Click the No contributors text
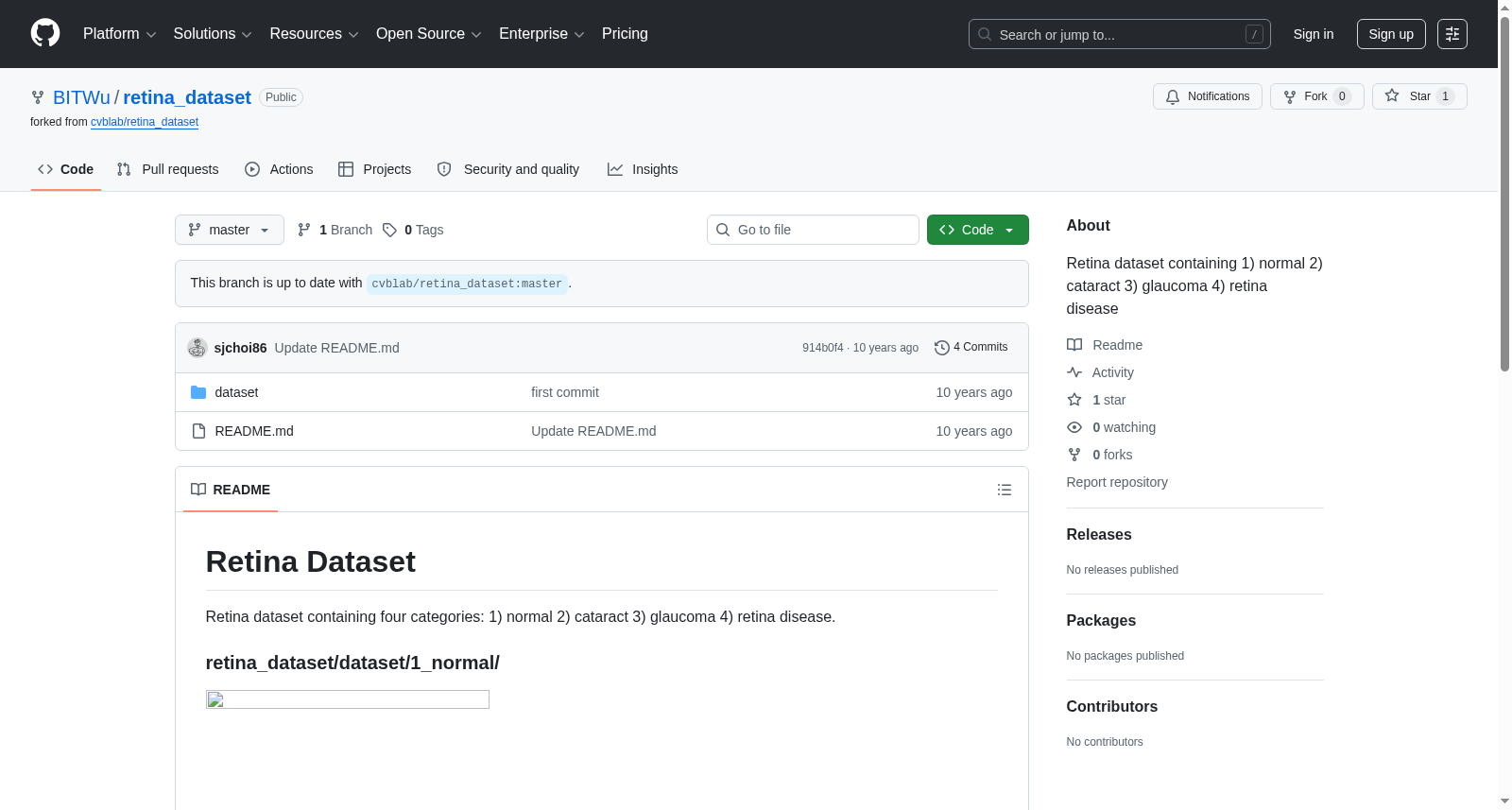Viewport: 1512px width, 810px height. [x=1105, y=742]
